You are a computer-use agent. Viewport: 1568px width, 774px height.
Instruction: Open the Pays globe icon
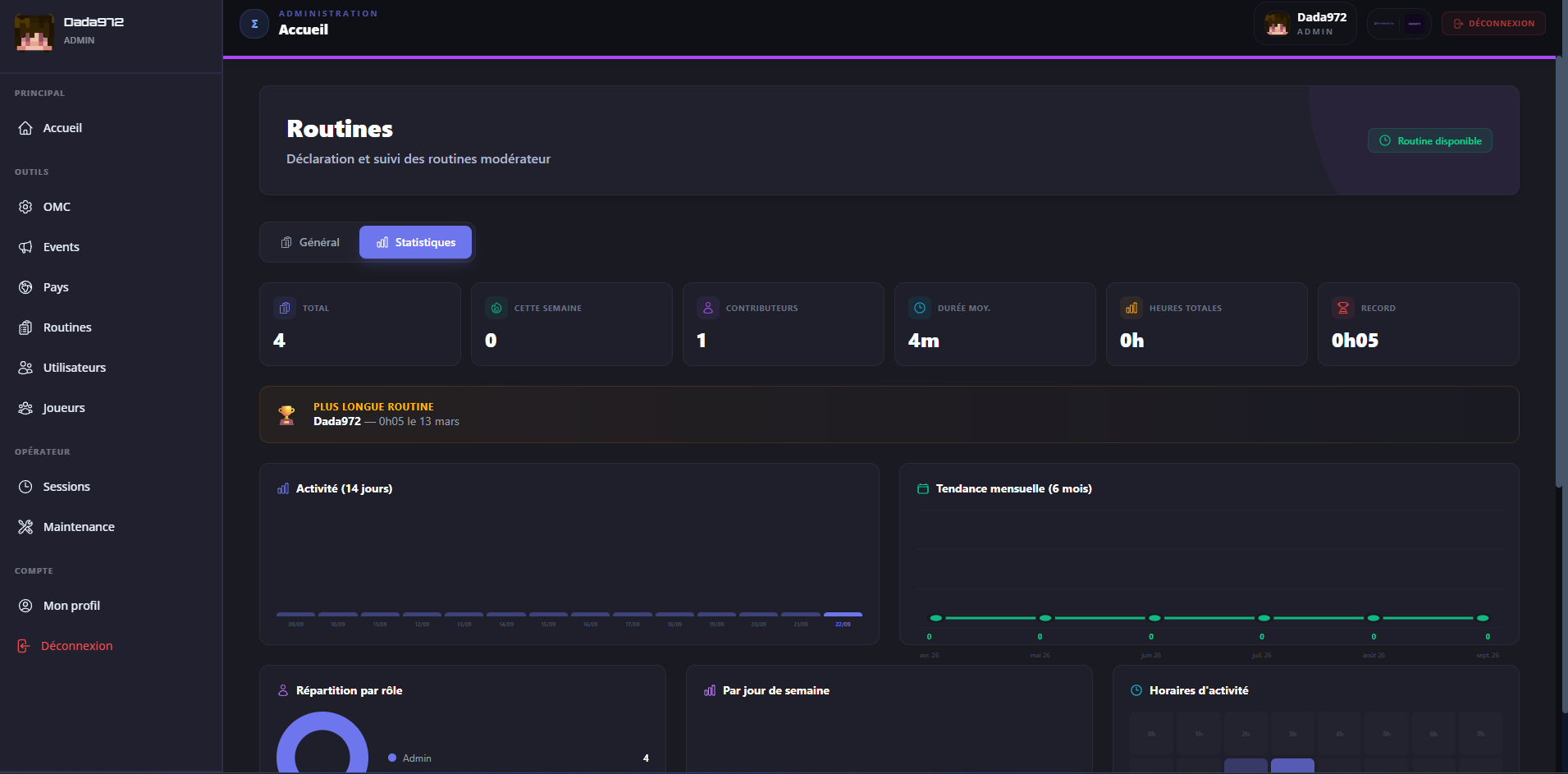click(x=25, y=287)
